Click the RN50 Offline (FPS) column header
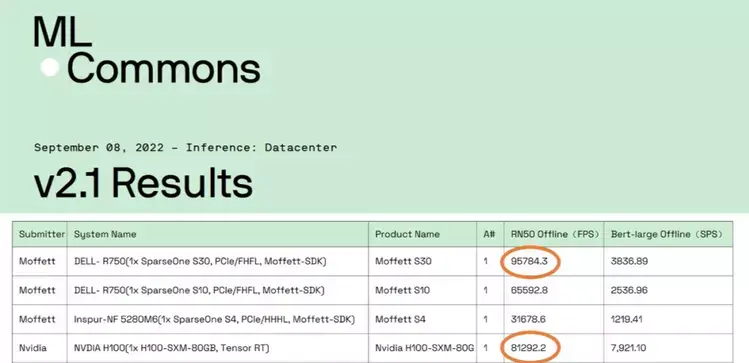The image size is (749, 363). tap(555, 234)
